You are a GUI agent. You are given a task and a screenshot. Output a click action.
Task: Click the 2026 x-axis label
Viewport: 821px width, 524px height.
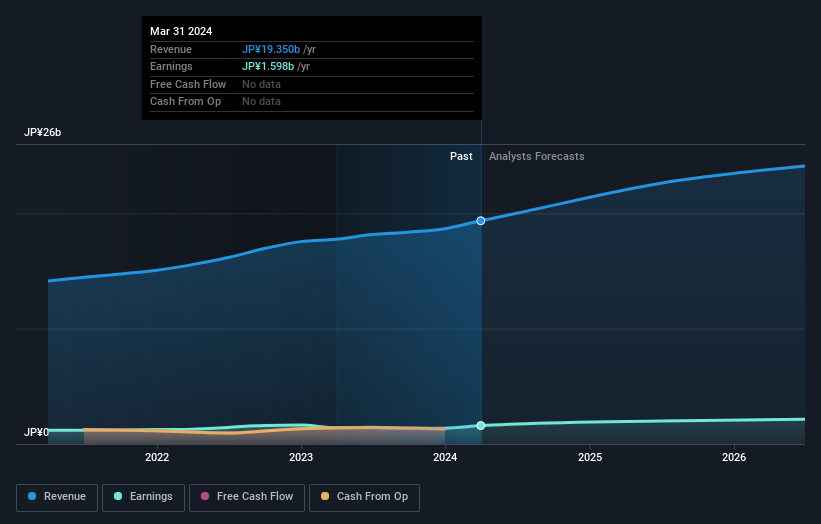pyautogui.click(x=734, y=458)
